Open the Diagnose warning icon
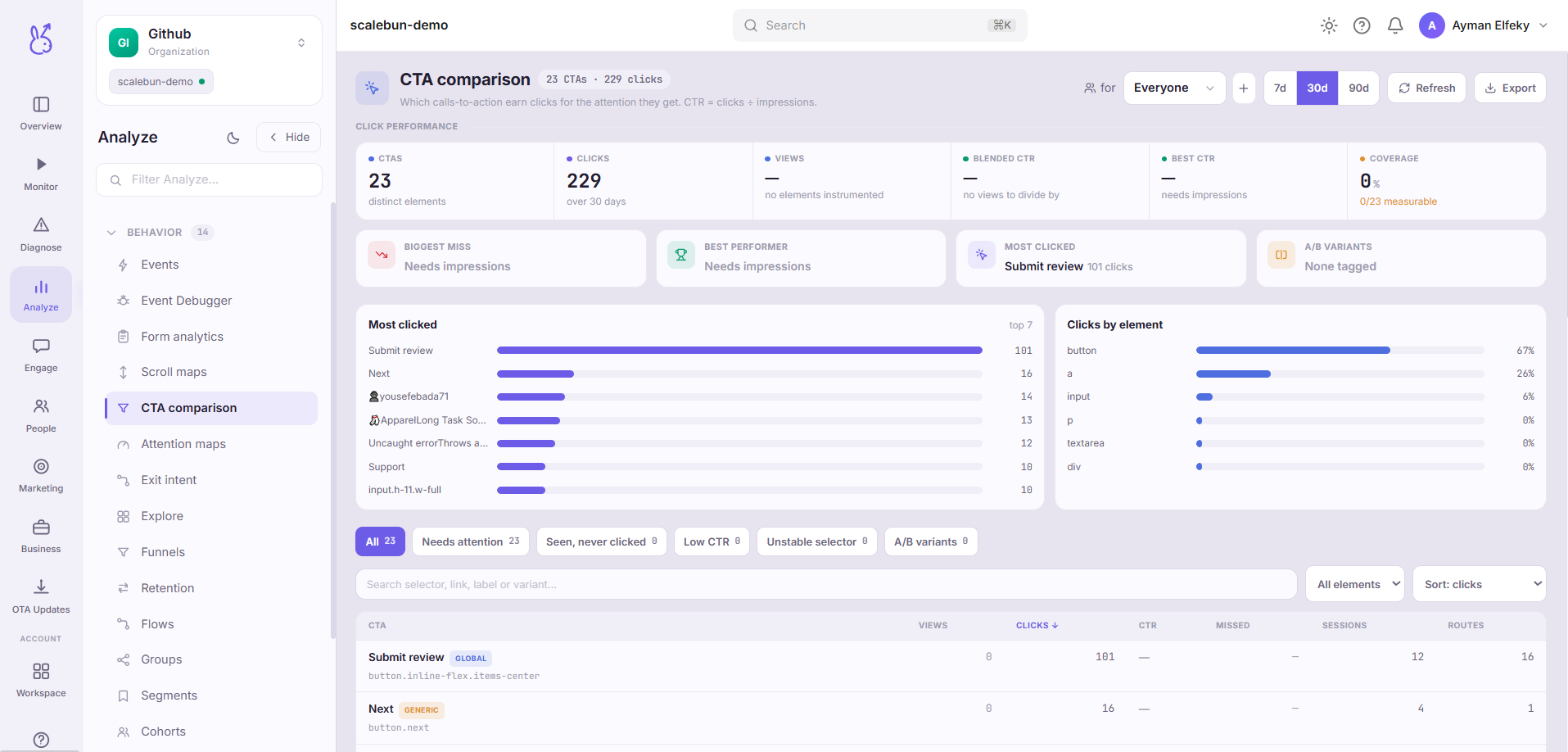Screen dimensions: 1568x752 pyautogui.click(x=41, y=224)
